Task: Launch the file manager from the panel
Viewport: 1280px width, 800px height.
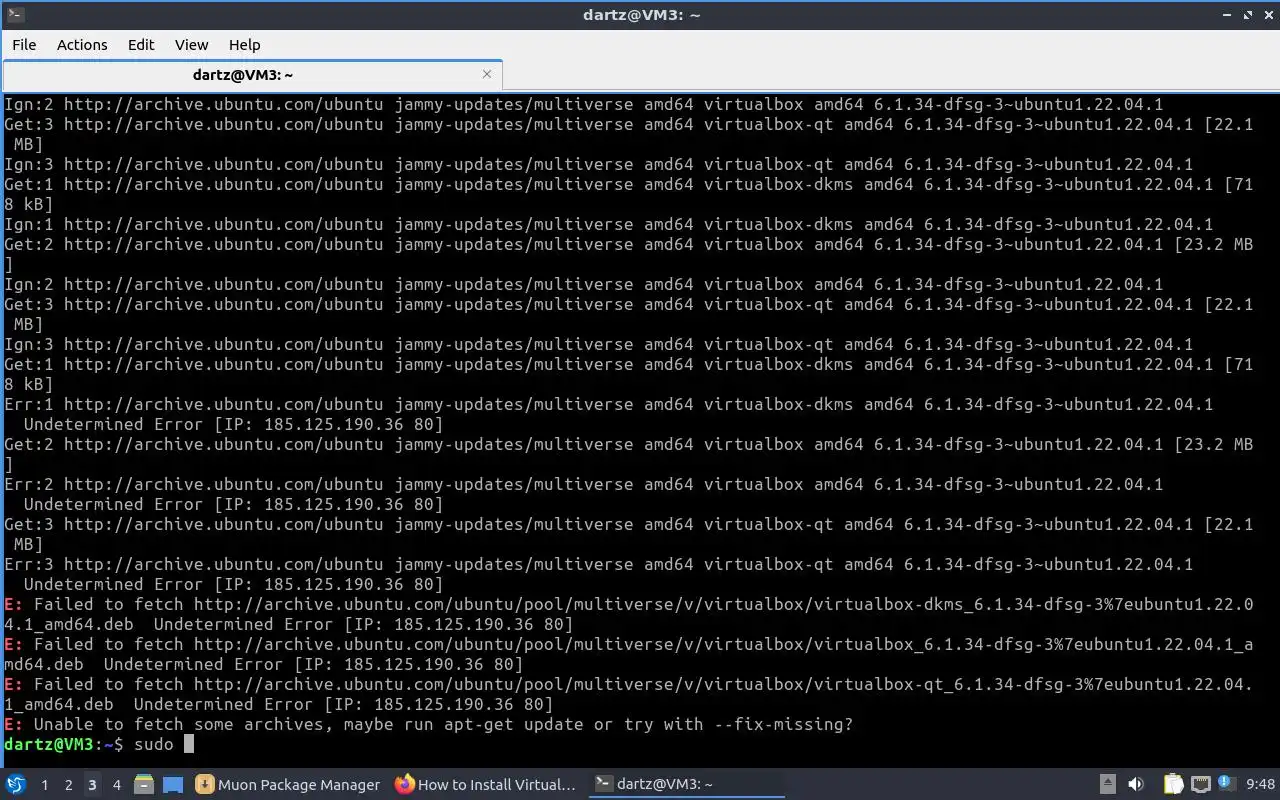Action: 144,784
